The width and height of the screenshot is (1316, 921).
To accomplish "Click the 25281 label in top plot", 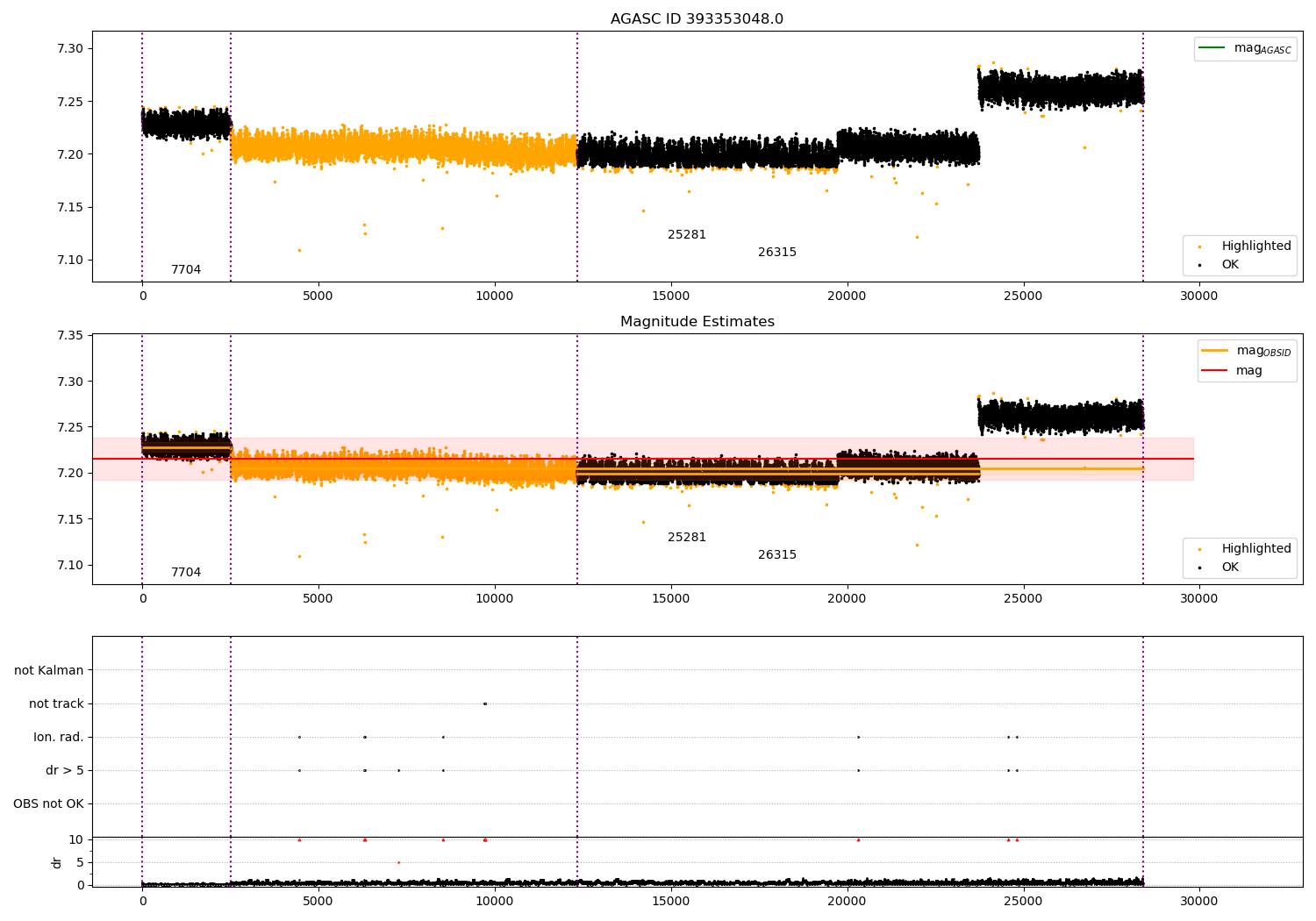I will (x=687, y=235).
